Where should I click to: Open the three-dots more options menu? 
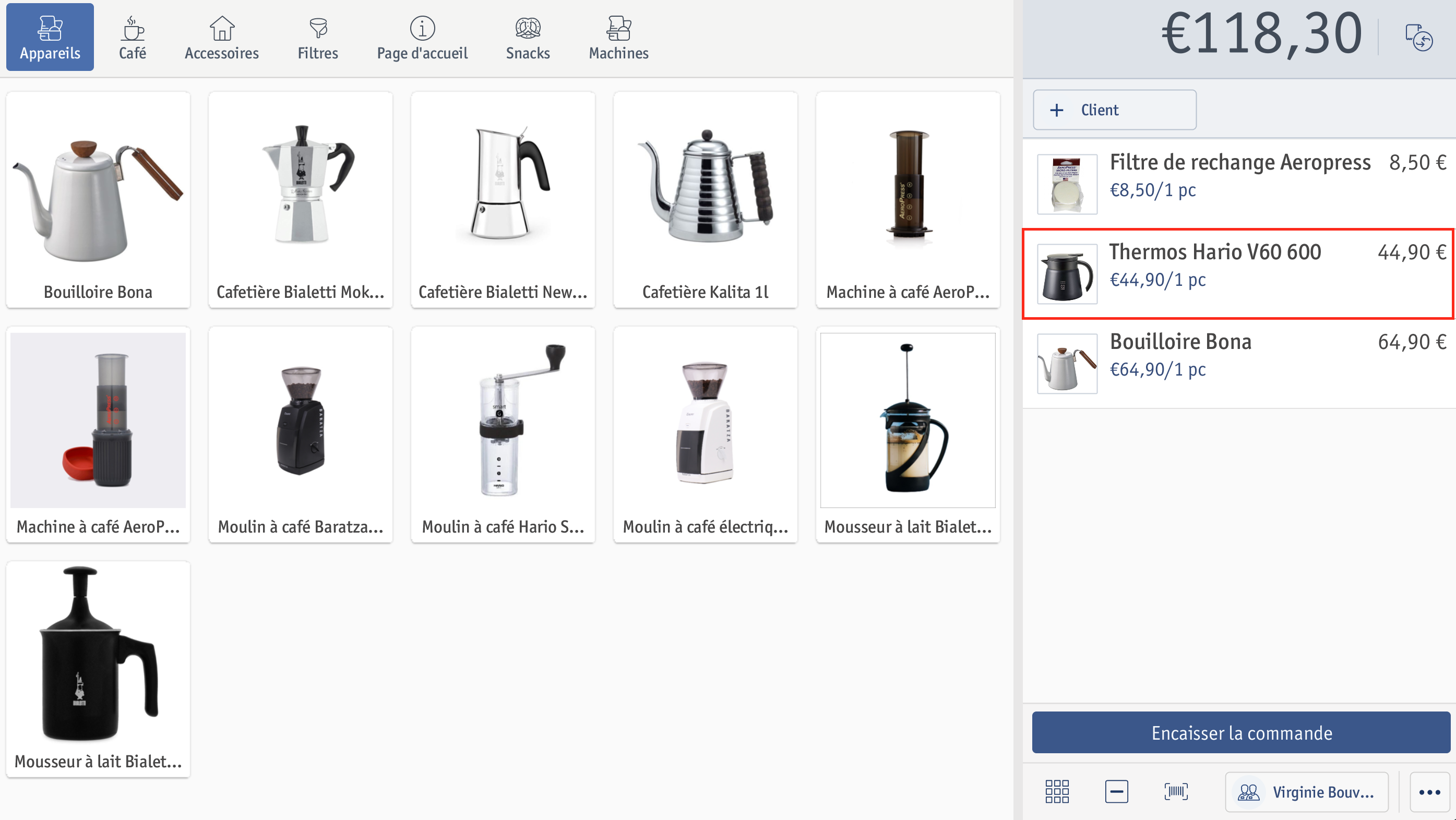tap(1429, 792)
